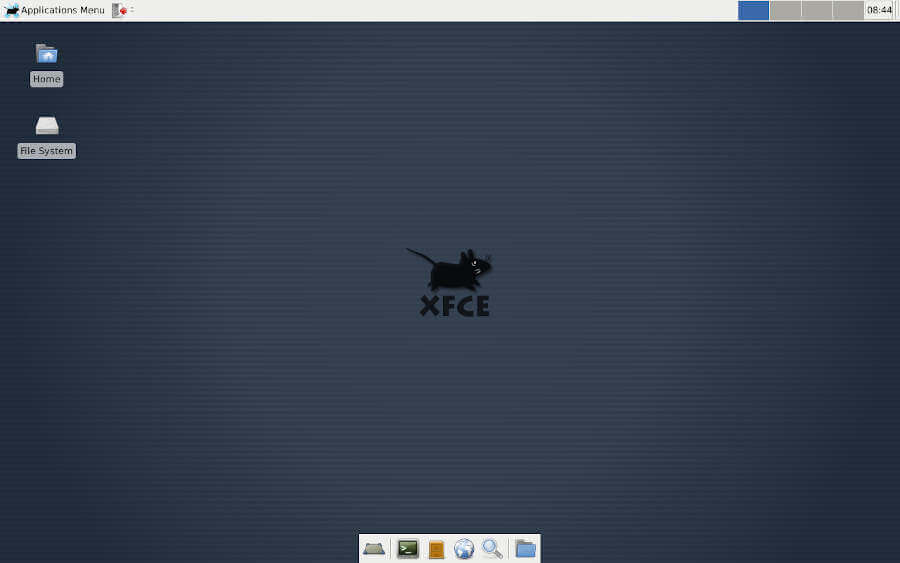900x563 pixels.
Task: Open the Applications Menu
Action: pyautogui.click(x=55, y=10)
